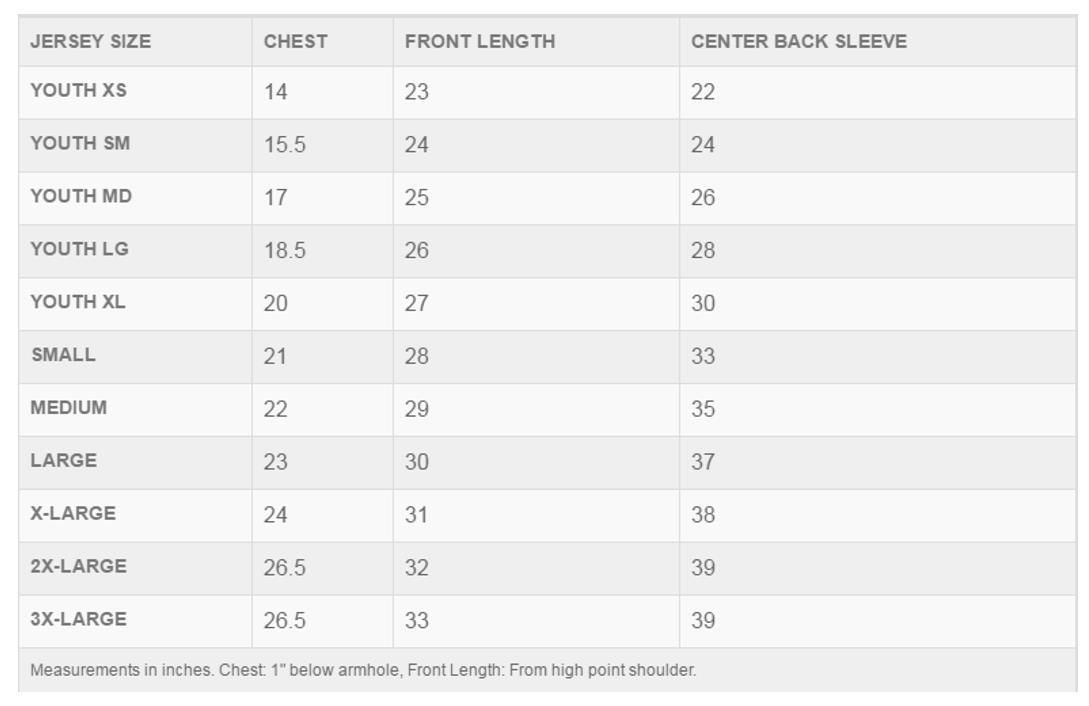Click the measurements in inches footnote text
This screenshot has height=706, width=1089.
point(363,670)
